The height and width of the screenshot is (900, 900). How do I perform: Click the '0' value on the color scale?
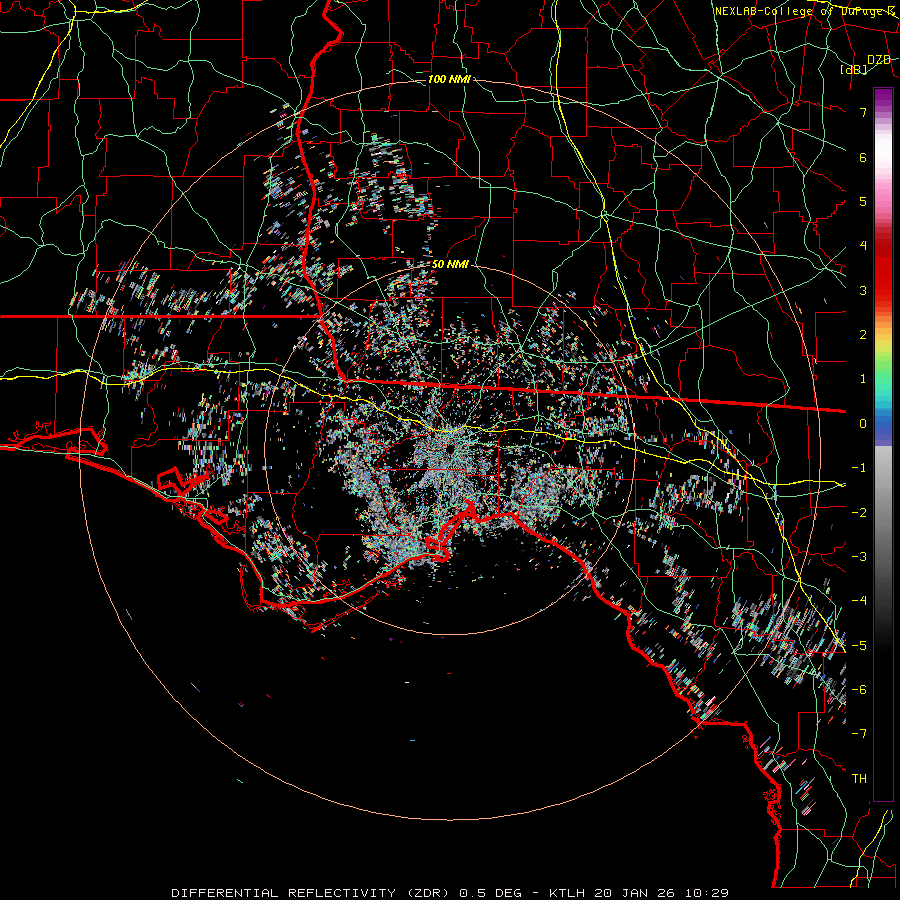863,424
